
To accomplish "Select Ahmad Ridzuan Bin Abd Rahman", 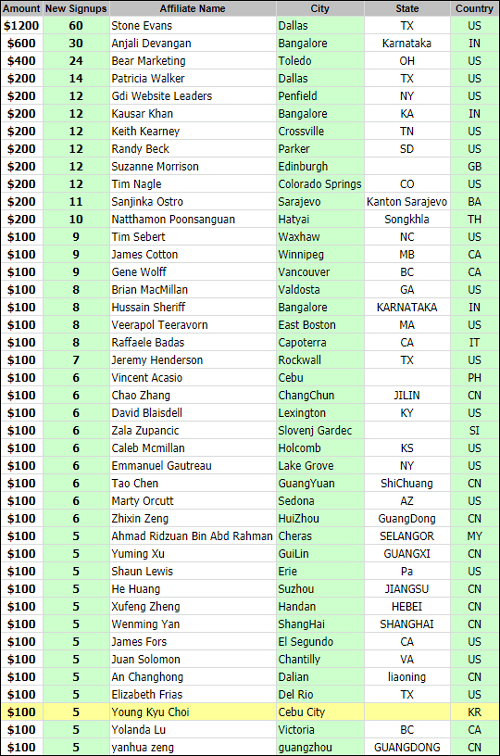I will coord(192,536).
